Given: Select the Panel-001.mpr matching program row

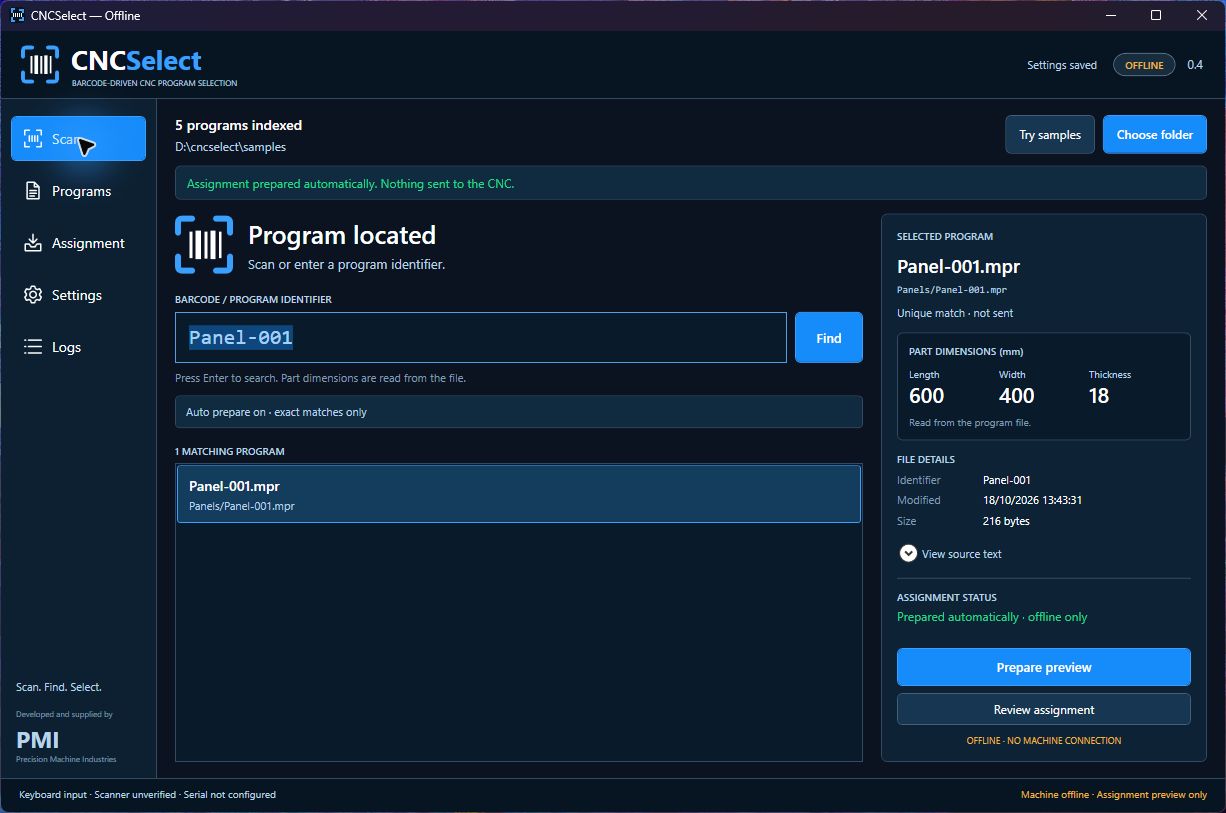Looking at the screenshot, I should (519, 494).
